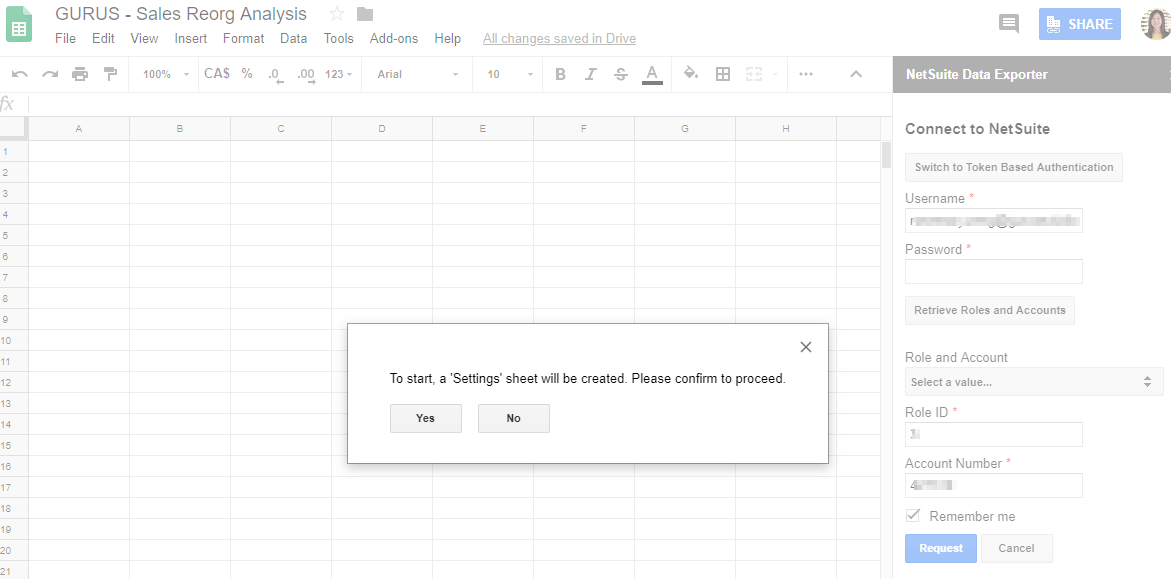Apply bold formatting
This screenshot has width=1171, height=579.
560,73
